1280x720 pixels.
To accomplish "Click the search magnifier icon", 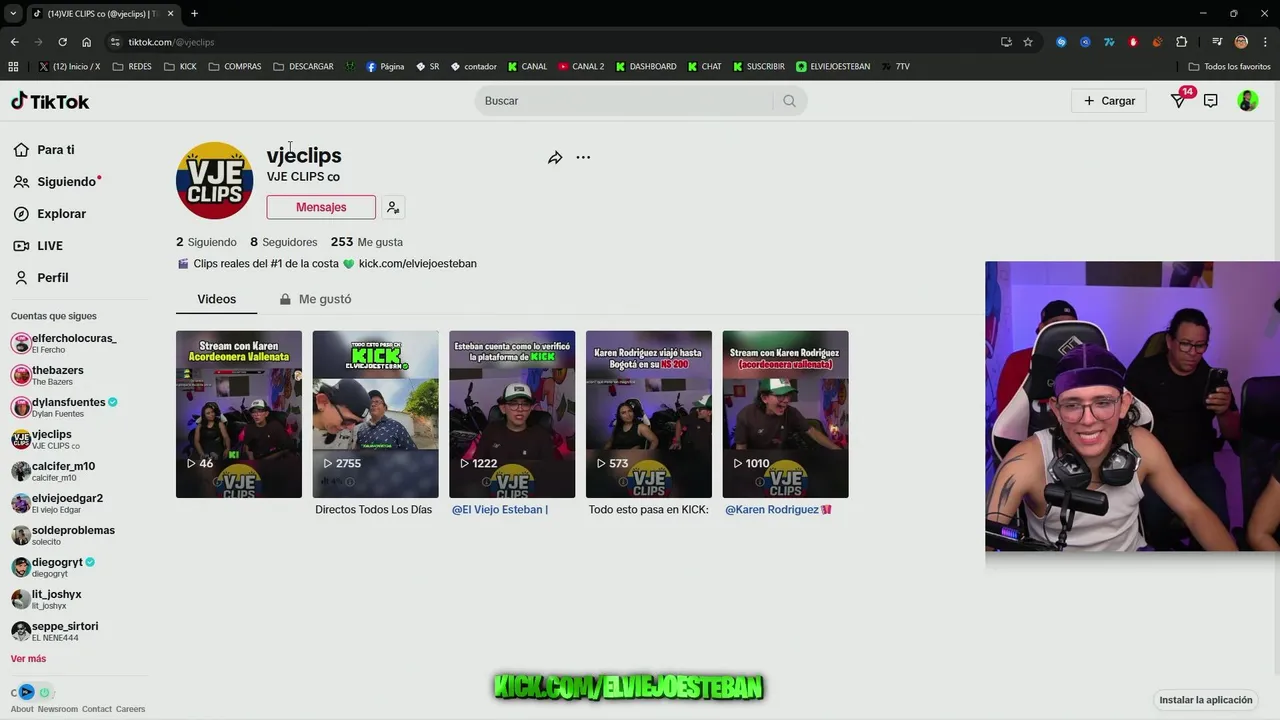I will pos(789,101).
